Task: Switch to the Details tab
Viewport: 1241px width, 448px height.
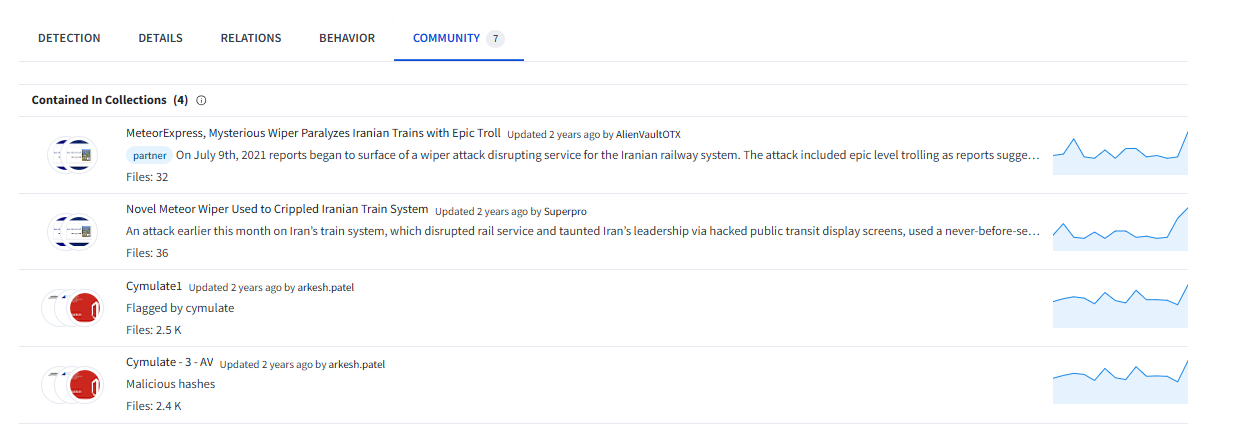Action: point(160,38)
